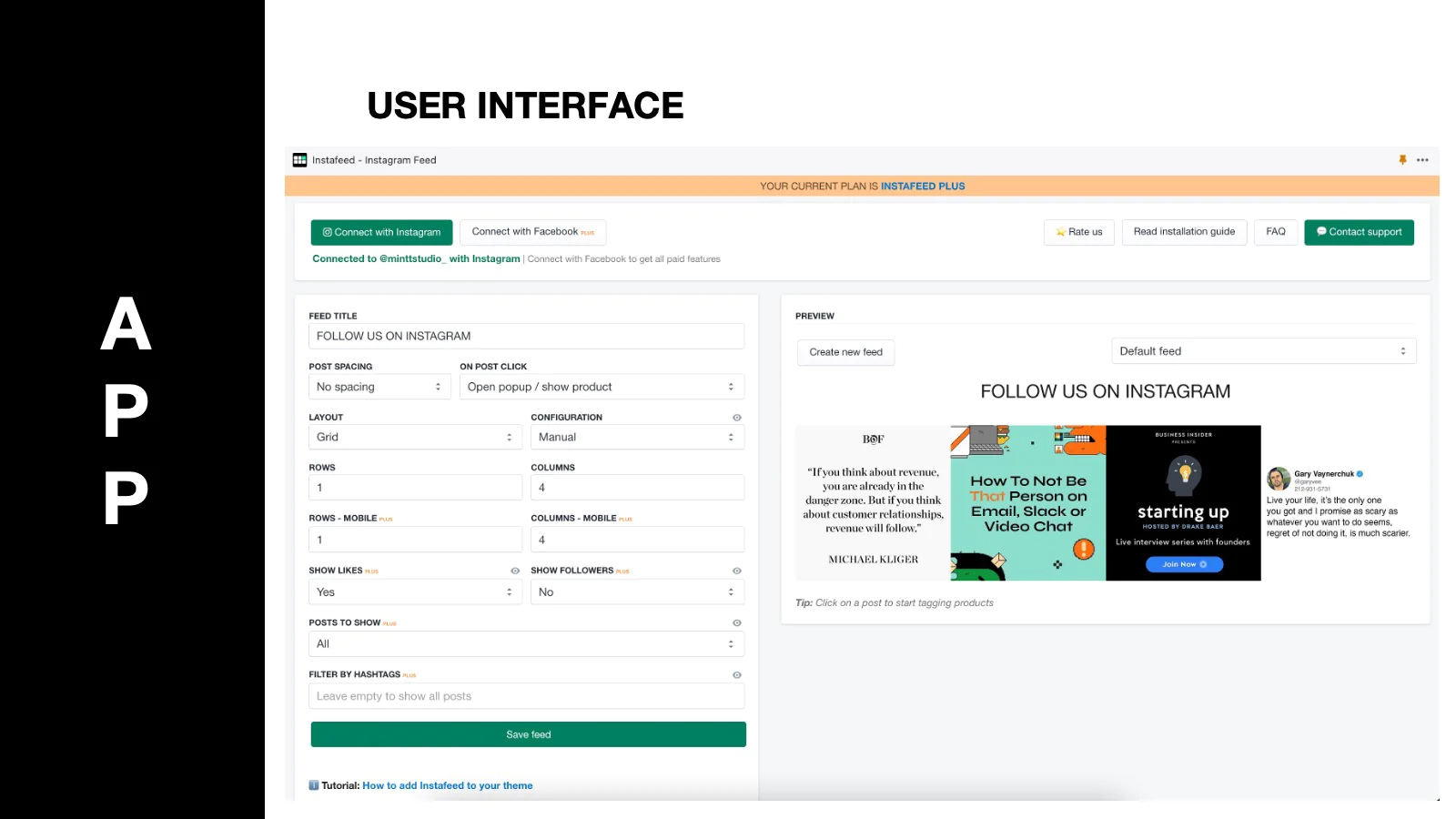Toggle the Show Followers eye icon
Screen dimensions: 1456x819
pos(737,571)
